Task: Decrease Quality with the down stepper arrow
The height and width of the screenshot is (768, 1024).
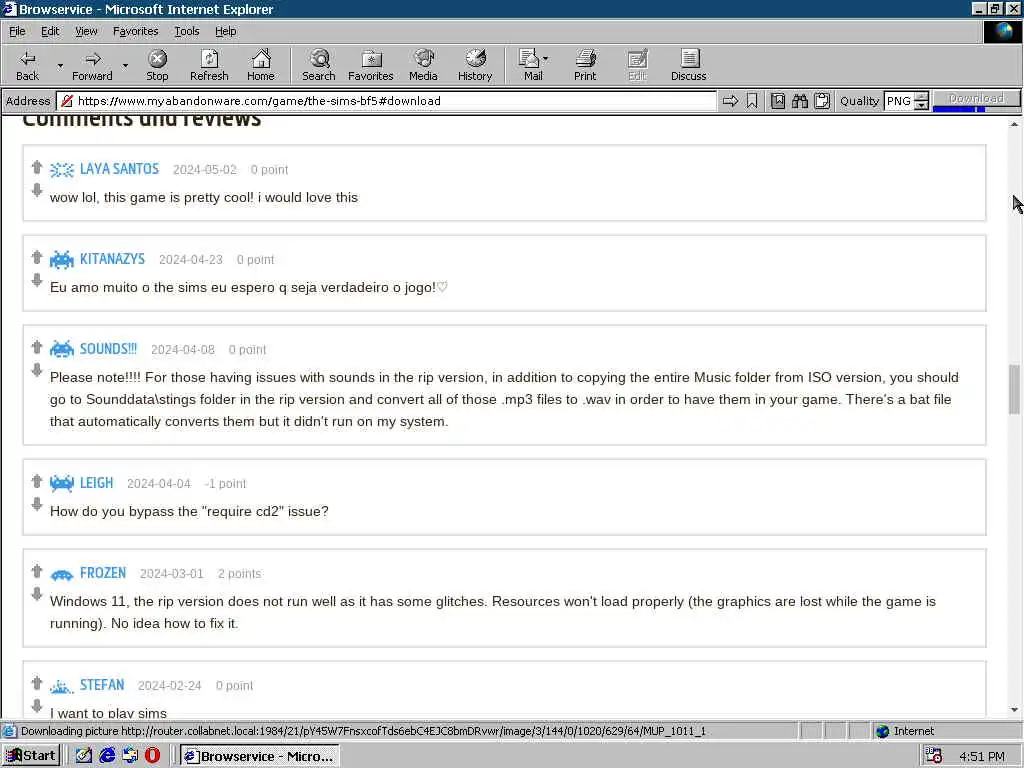Action: tap(921, 105)
